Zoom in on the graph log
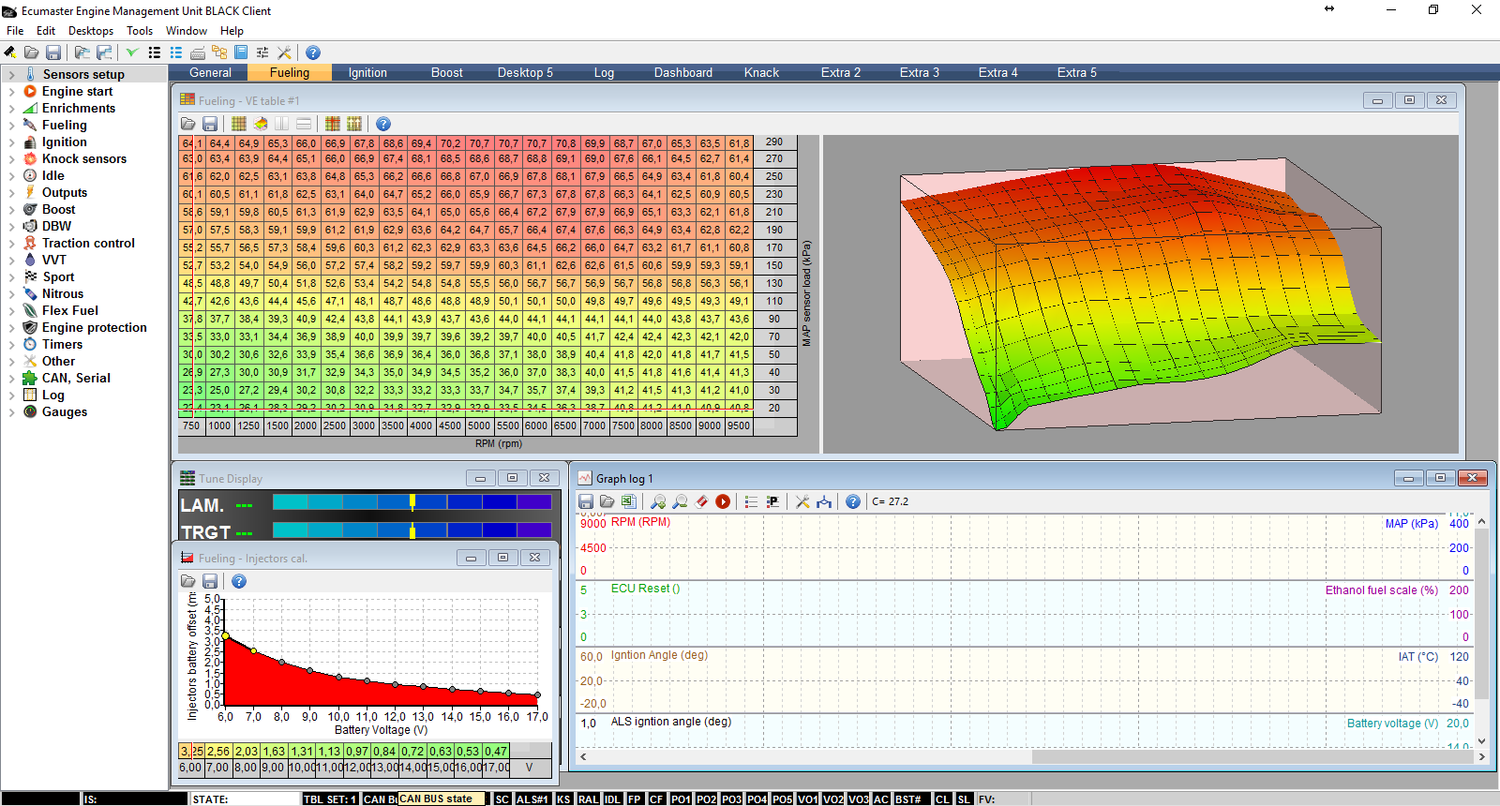The image size is (1500, 806). click(658, 501)
